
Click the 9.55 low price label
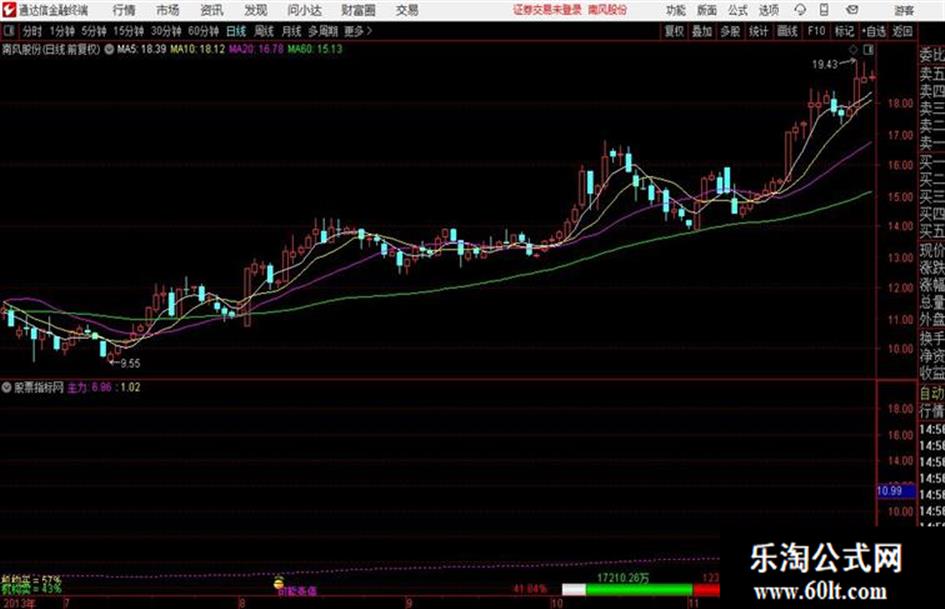(x=130, y=364)
